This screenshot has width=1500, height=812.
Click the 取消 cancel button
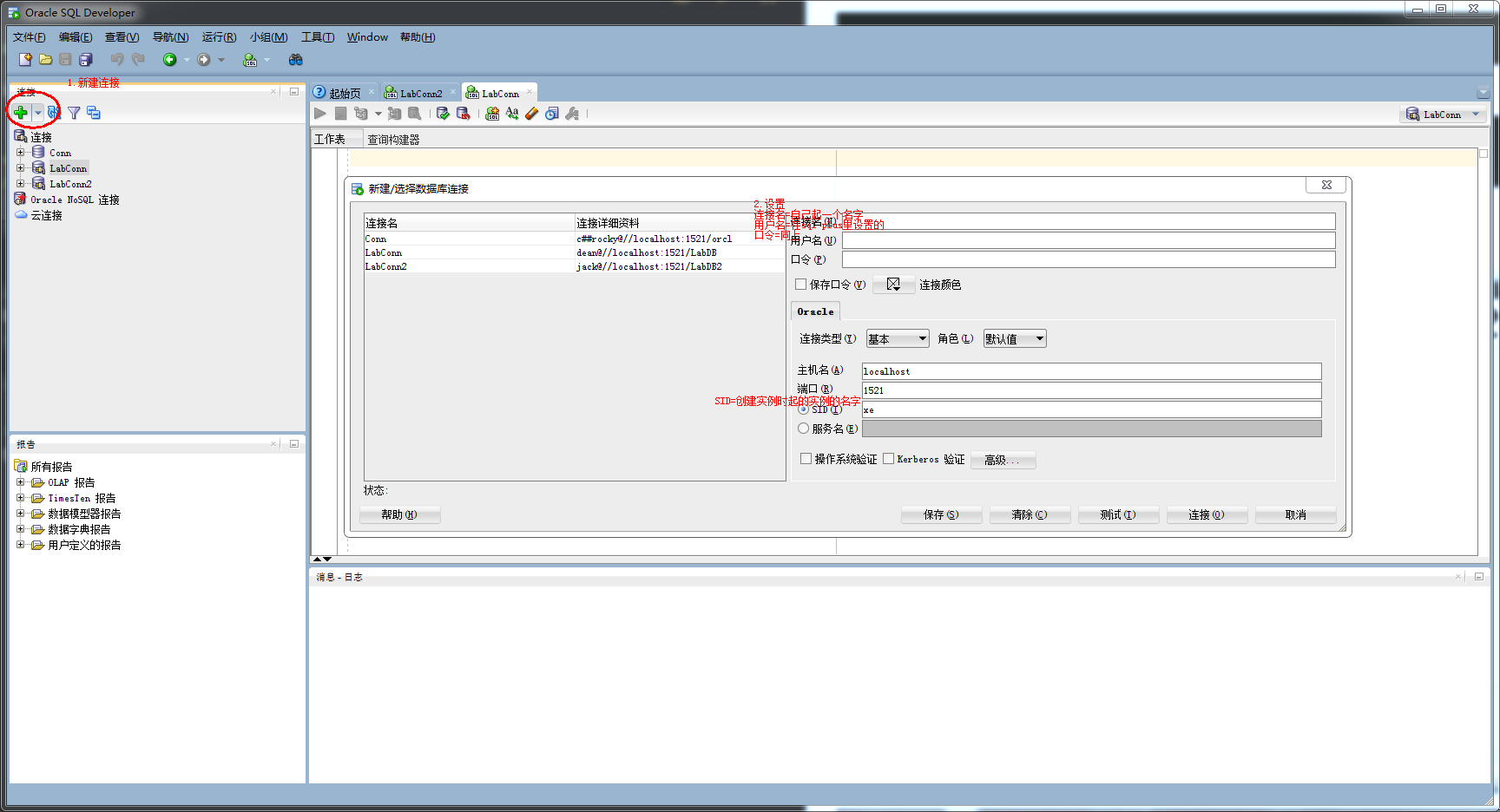(x=1295, y=514)
